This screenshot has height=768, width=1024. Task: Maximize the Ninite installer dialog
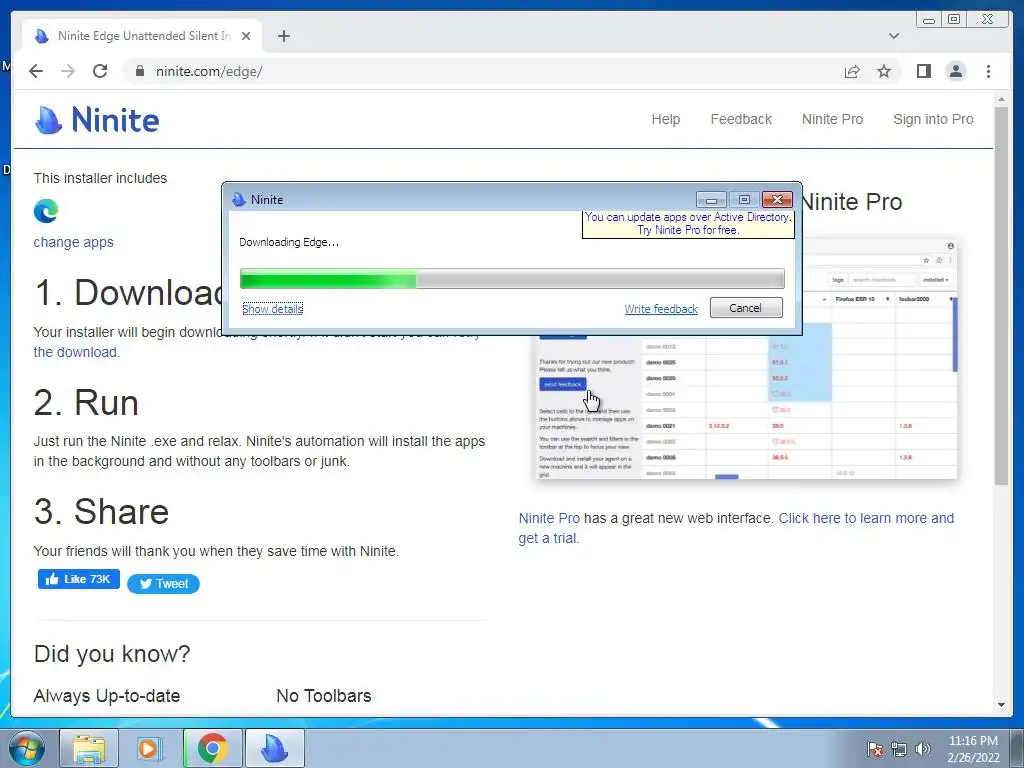744,199
